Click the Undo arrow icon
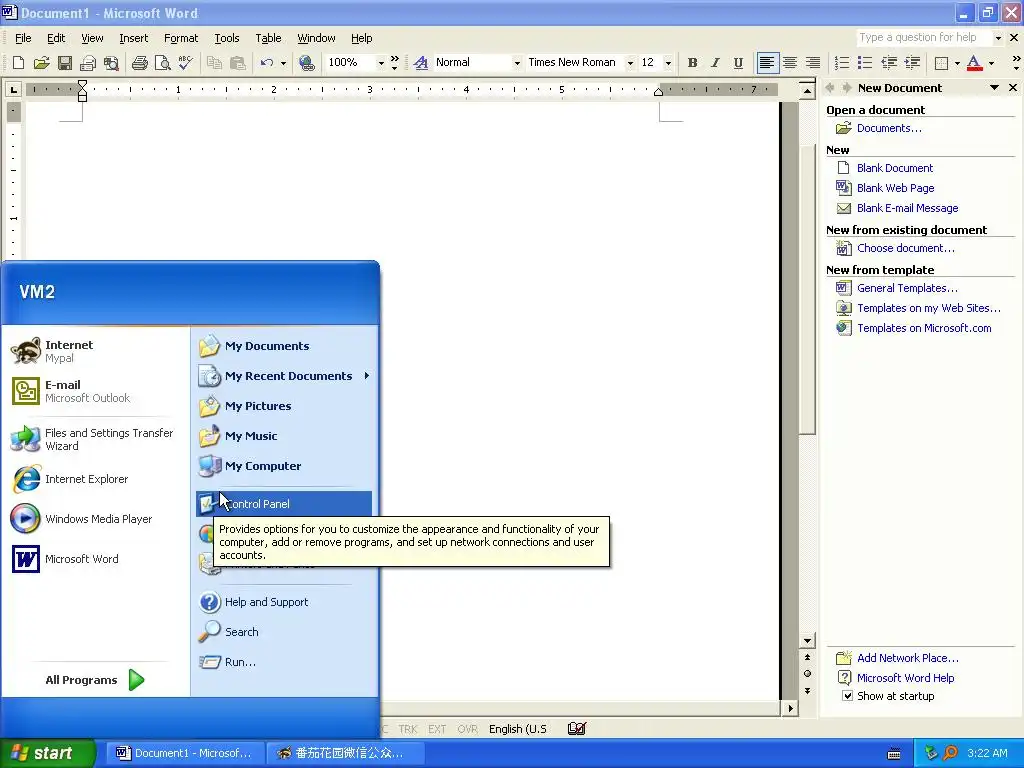Screen dimensions: 1024x768 tap(266, 63)
